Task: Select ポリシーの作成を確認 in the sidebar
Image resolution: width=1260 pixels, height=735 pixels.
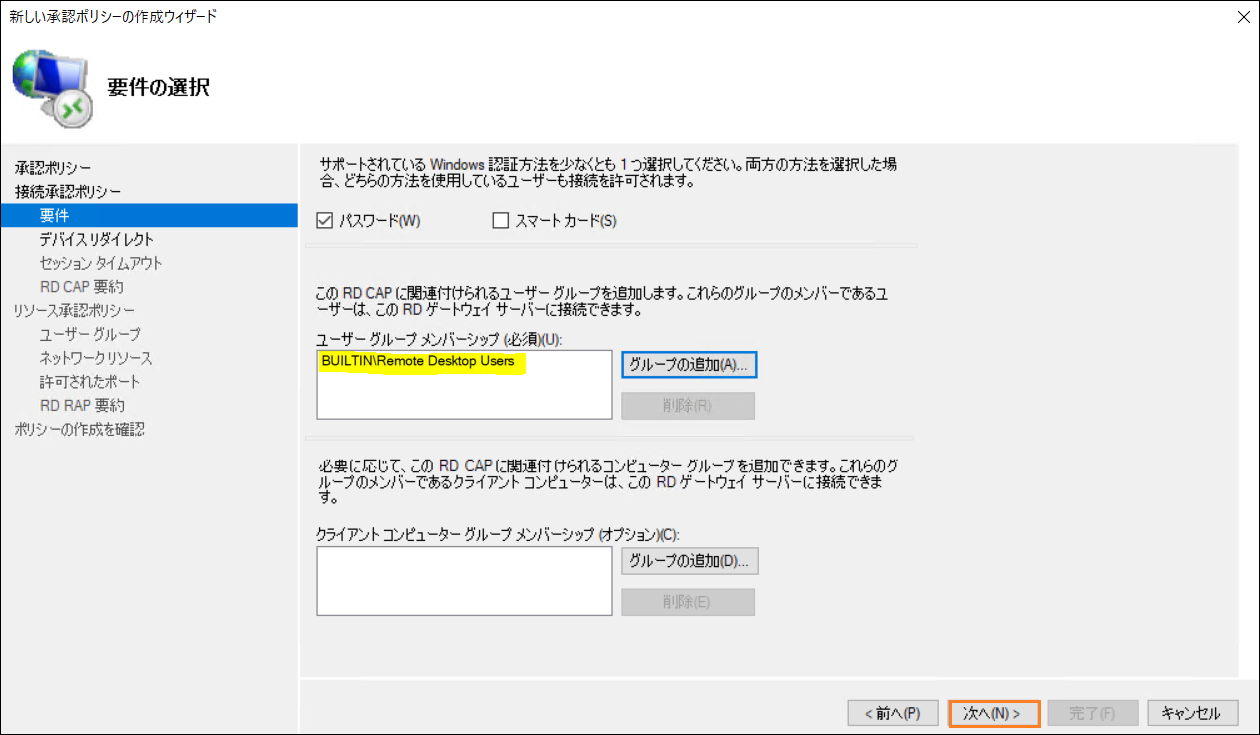Action: tap(80, 430)
